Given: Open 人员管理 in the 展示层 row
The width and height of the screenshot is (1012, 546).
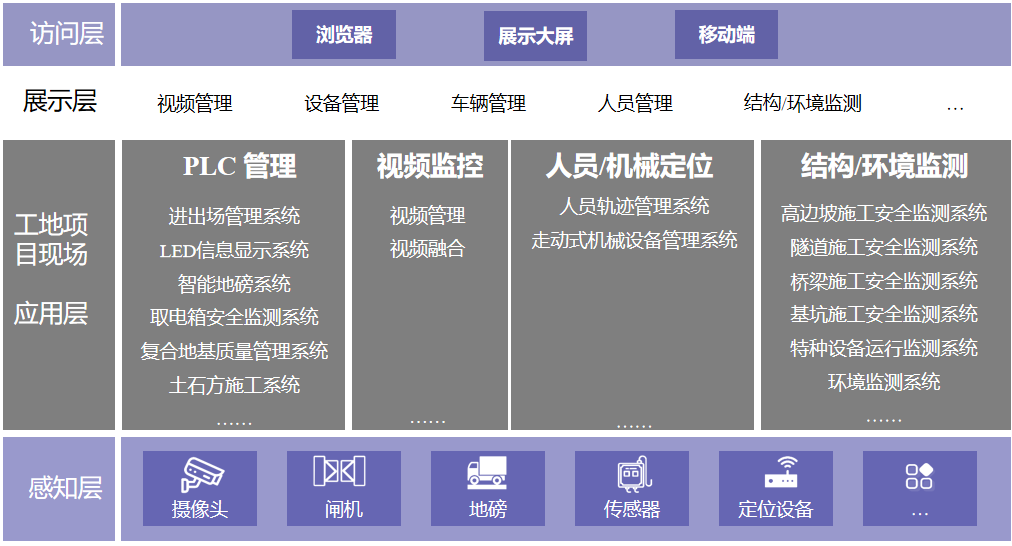Looking at the screenshot, I should tap(635, 103).
